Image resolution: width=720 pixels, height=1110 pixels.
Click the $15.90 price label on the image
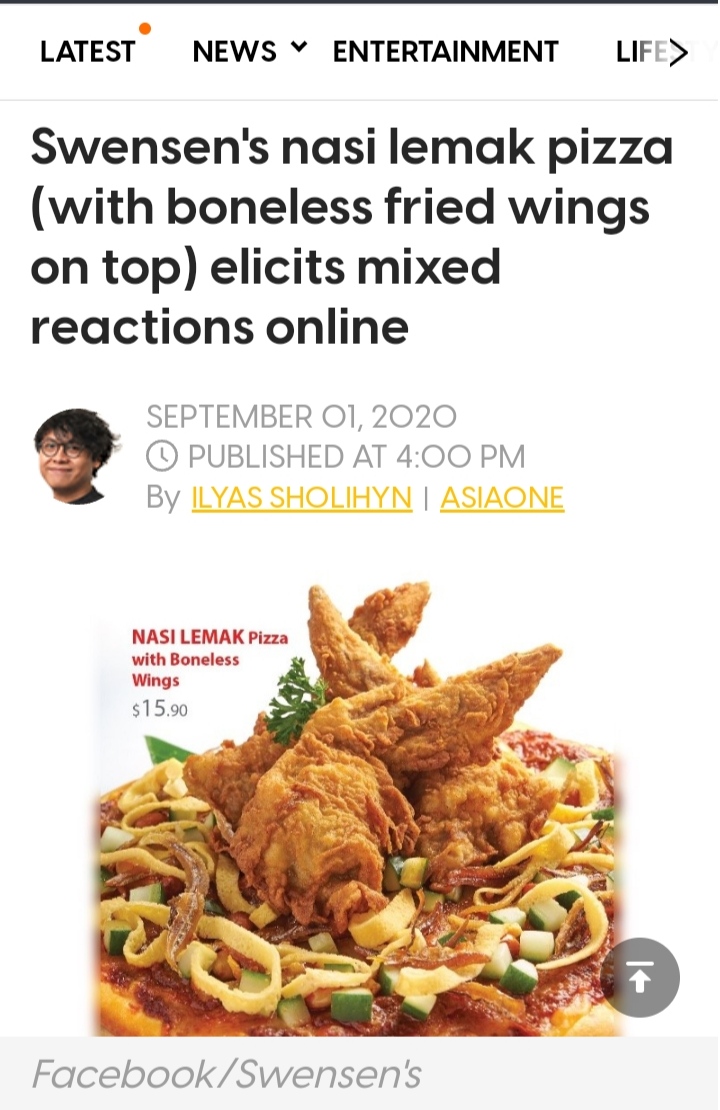[x=160, y=708]
